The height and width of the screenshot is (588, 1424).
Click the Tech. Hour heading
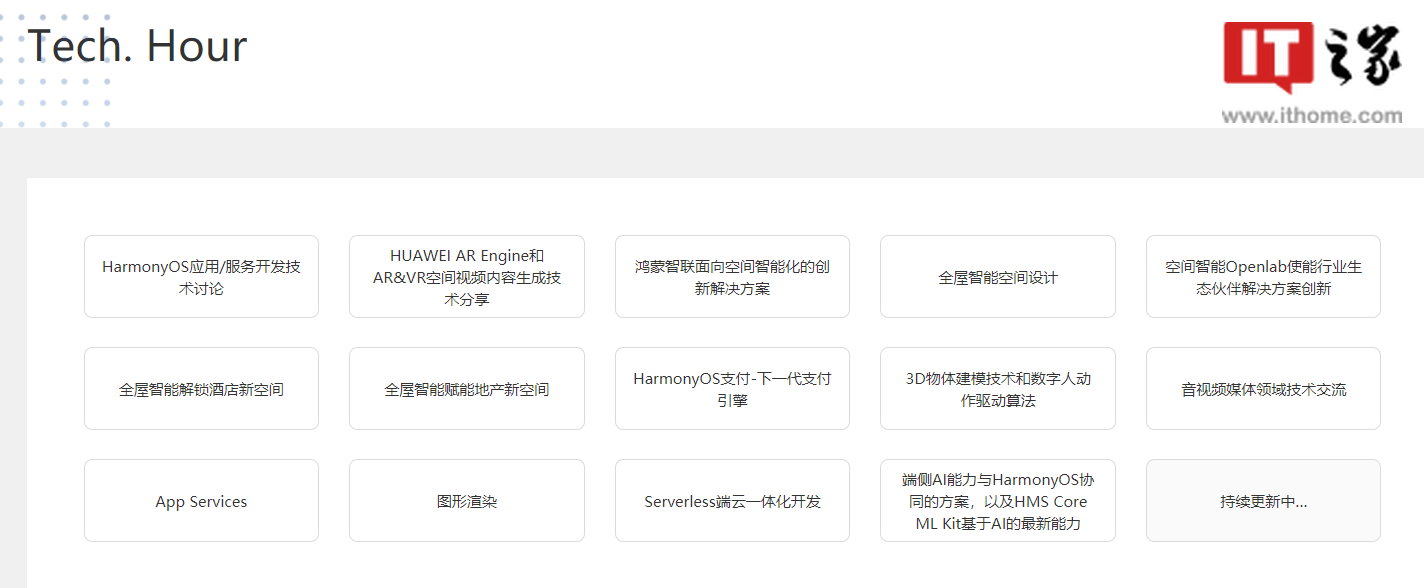point(137,46)
